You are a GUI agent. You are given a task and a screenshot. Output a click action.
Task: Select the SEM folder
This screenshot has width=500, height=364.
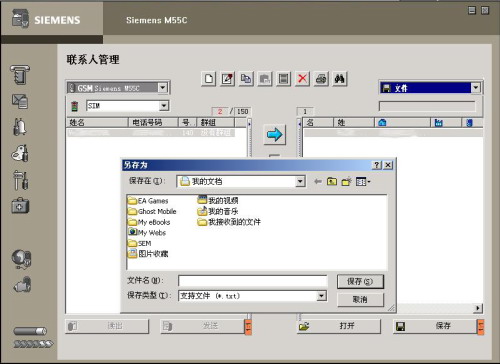pyautogui.click(x=140, y=243)
